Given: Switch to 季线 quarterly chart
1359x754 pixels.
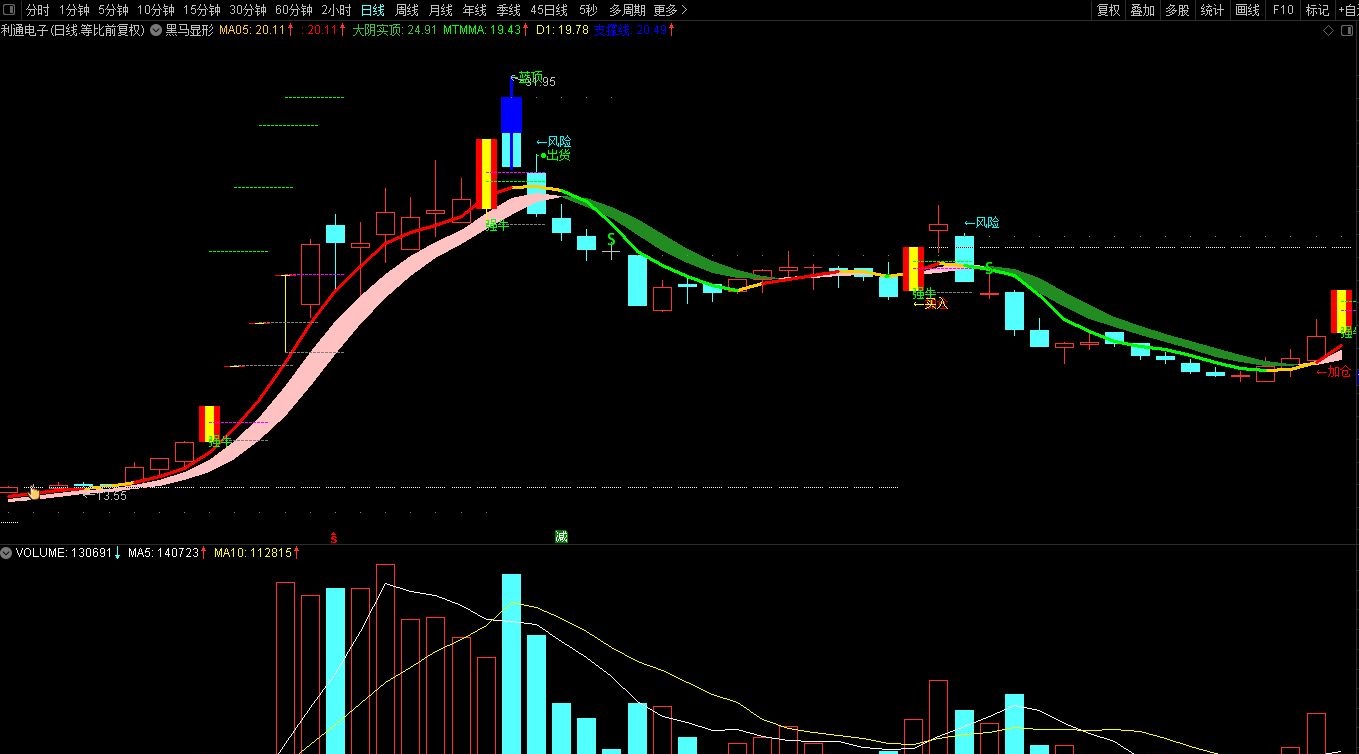Looking at the screenshot, I should pyautogui.click(x=508, y=10).
